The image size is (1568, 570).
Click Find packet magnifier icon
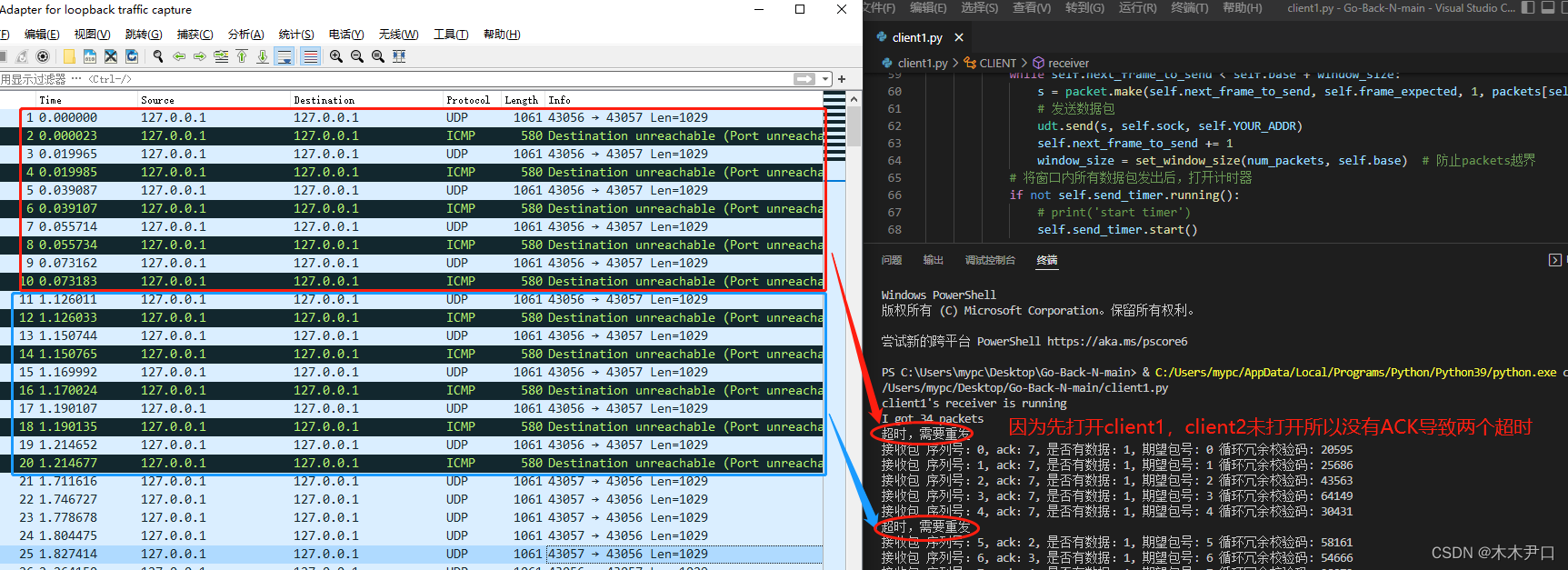pos(158,56)
